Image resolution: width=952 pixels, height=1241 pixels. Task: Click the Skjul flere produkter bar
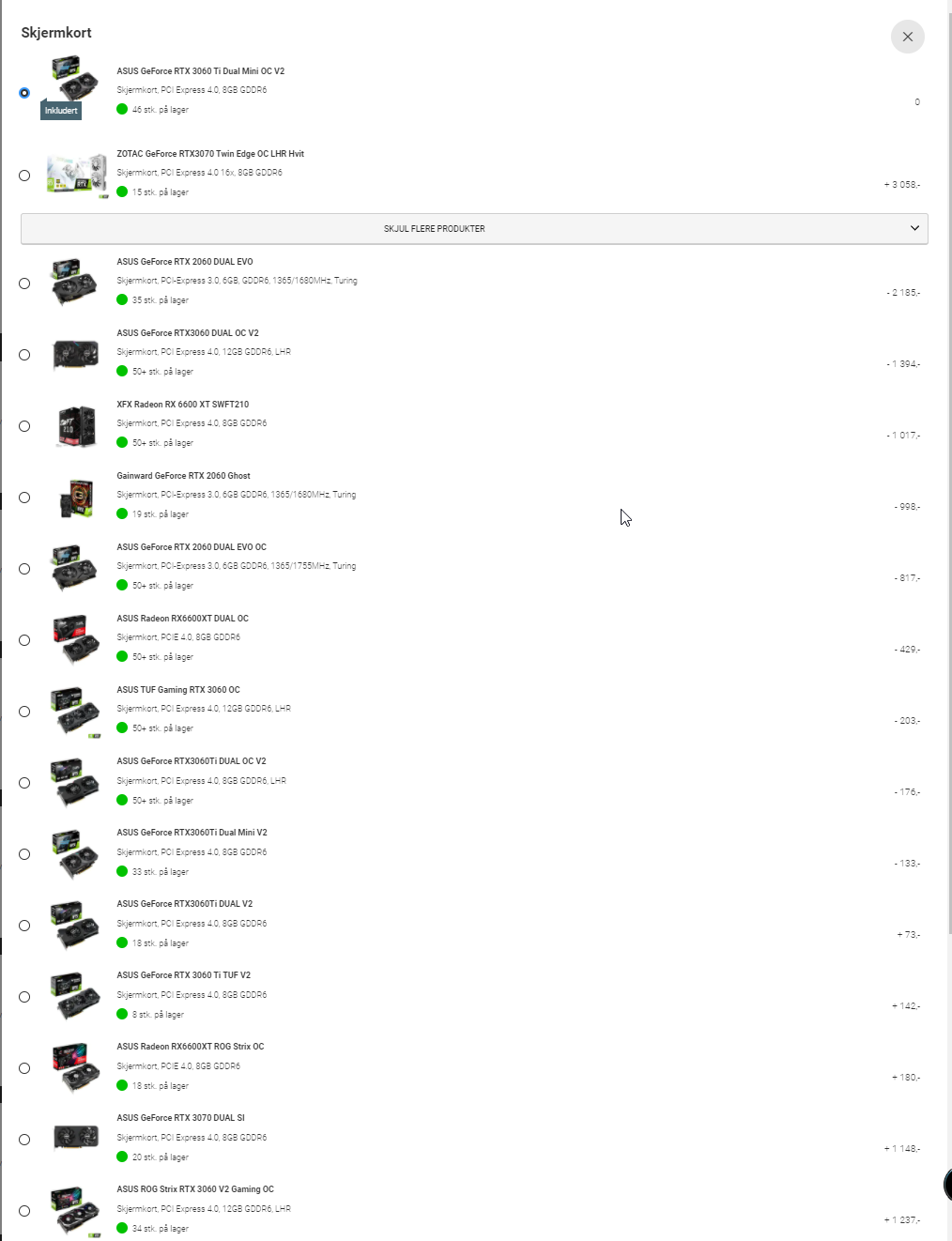(474, 229)
